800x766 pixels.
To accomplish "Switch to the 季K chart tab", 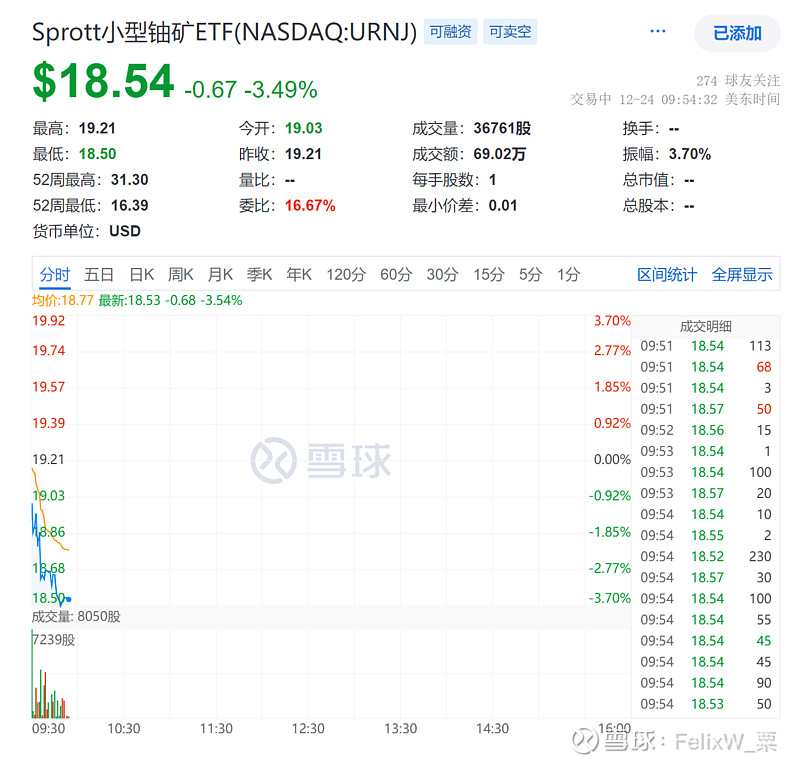I will [x=259, y=275].
